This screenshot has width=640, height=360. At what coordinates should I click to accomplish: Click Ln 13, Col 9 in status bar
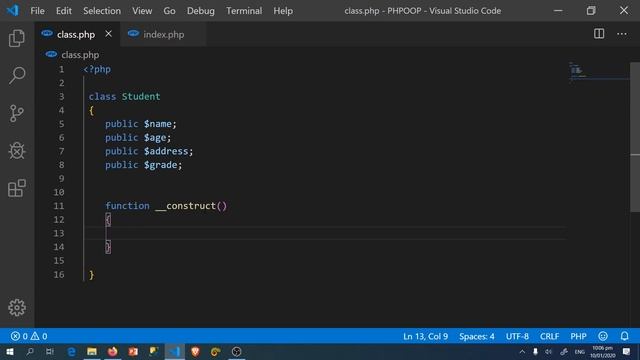click(x=425, y=336)
